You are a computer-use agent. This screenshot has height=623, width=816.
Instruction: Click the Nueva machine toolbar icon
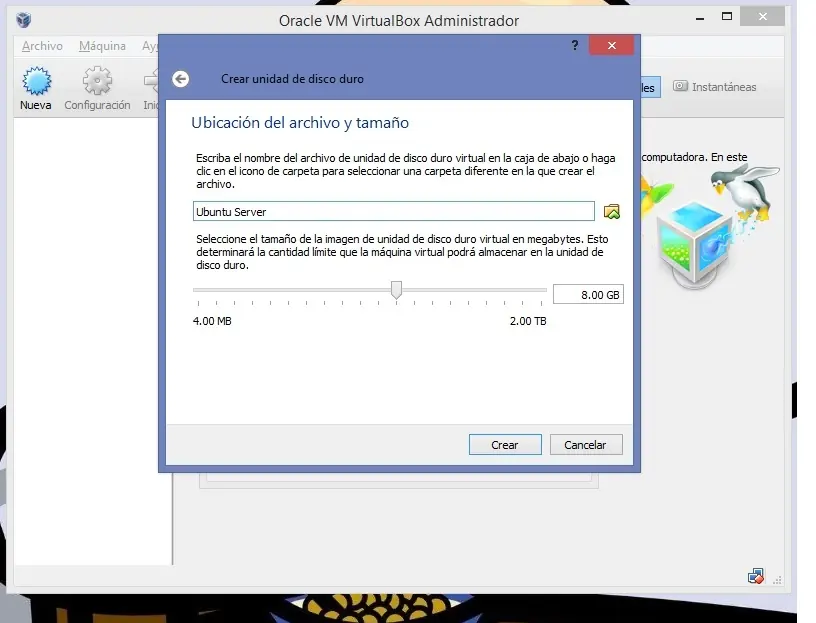(36, 88)
